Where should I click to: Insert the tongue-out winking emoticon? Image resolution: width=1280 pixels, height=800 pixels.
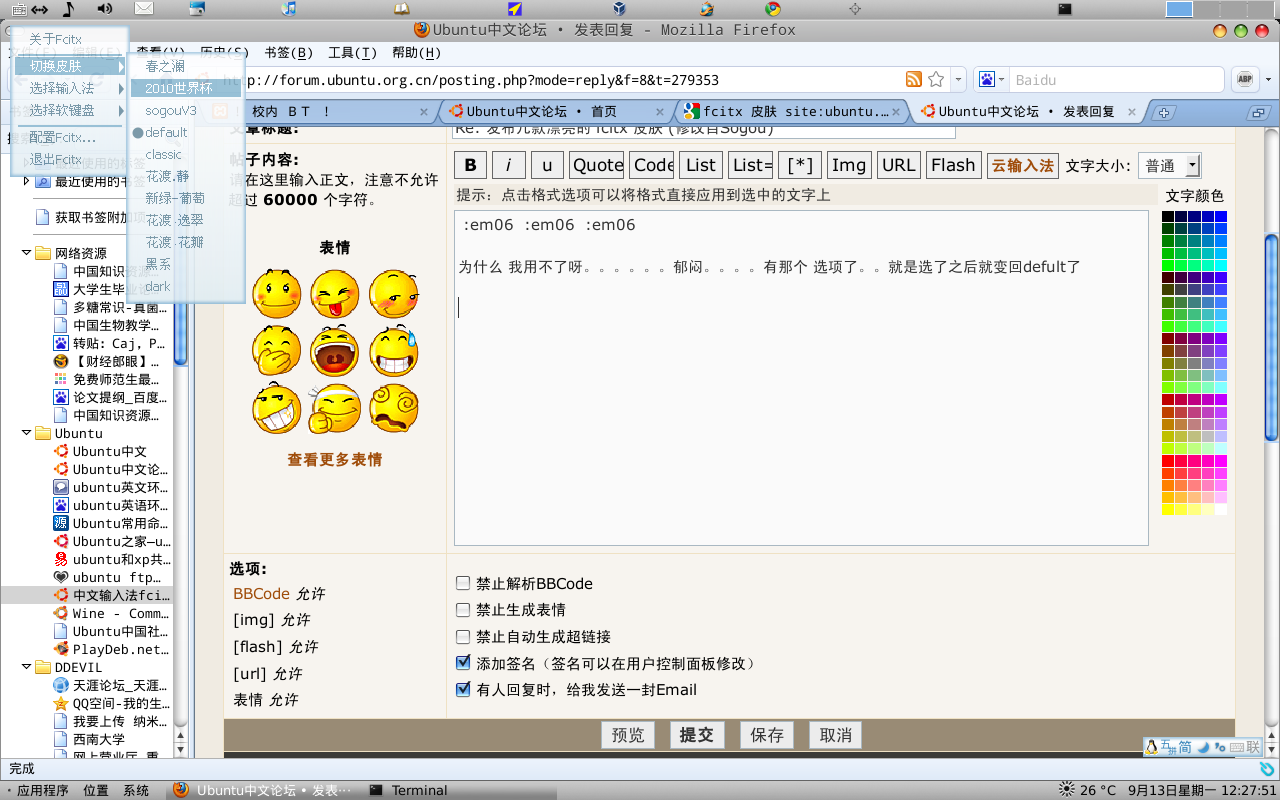click(335, 293)
